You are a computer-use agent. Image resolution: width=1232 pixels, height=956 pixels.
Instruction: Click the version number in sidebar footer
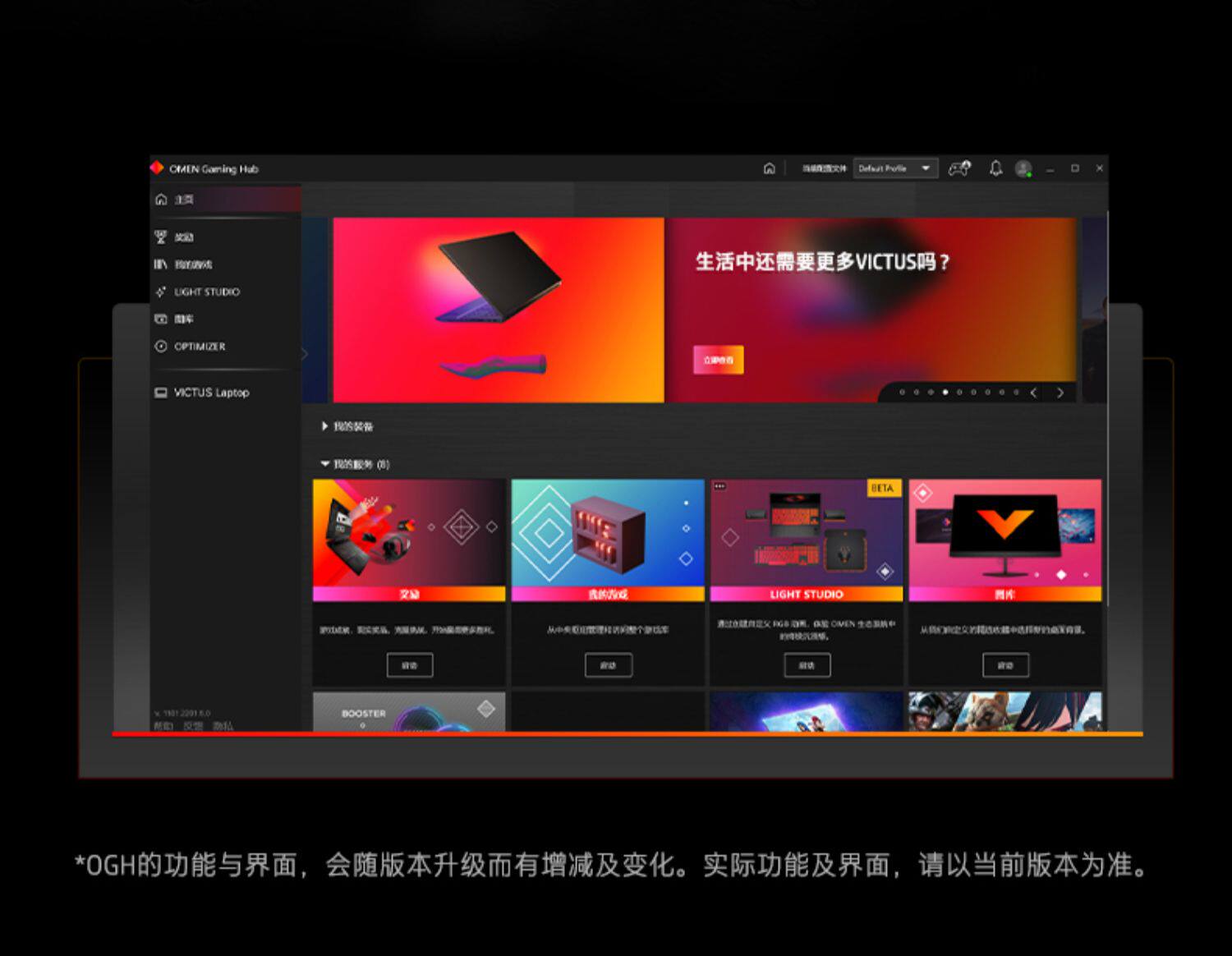[x=182, y=713]
